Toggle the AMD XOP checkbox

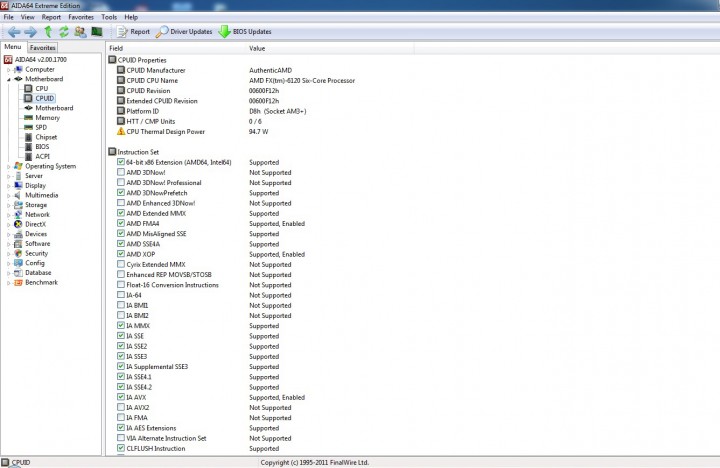pos(121,254)
